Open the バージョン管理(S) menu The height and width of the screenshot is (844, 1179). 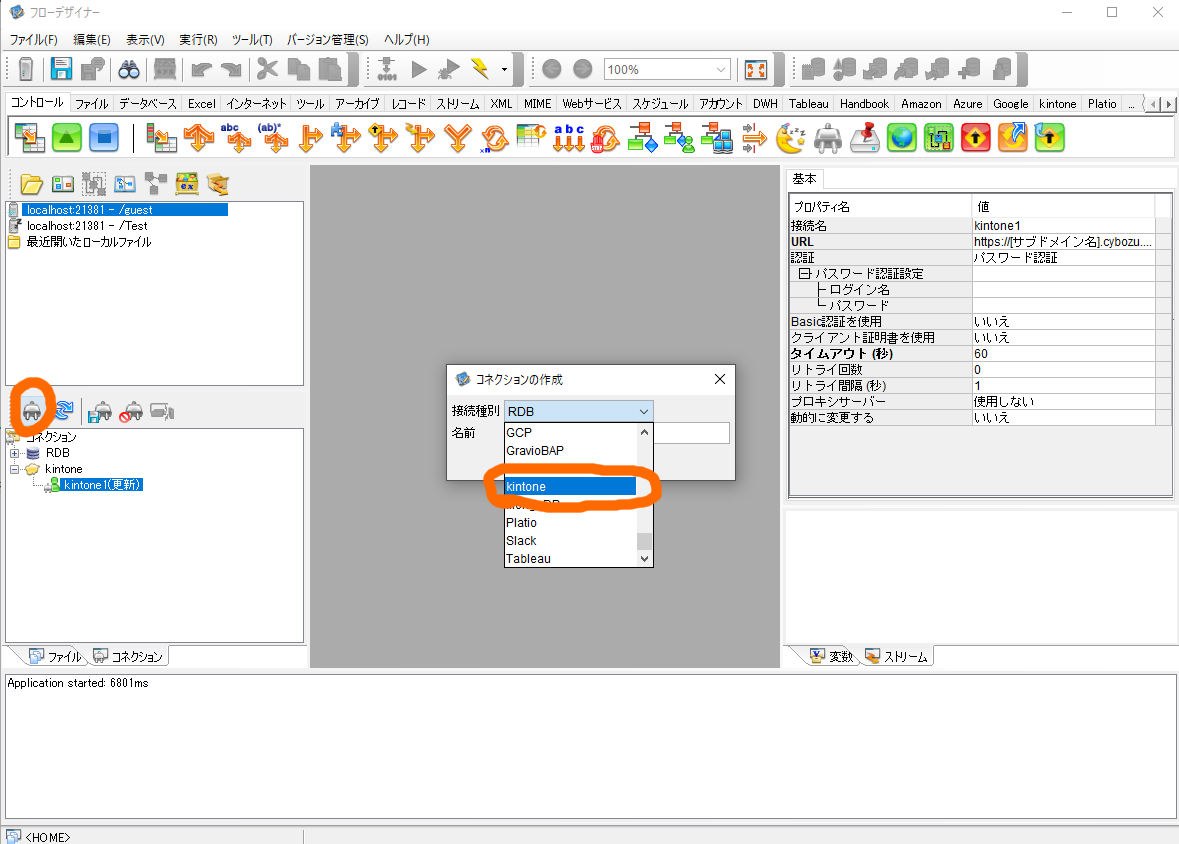click(328, 40)
